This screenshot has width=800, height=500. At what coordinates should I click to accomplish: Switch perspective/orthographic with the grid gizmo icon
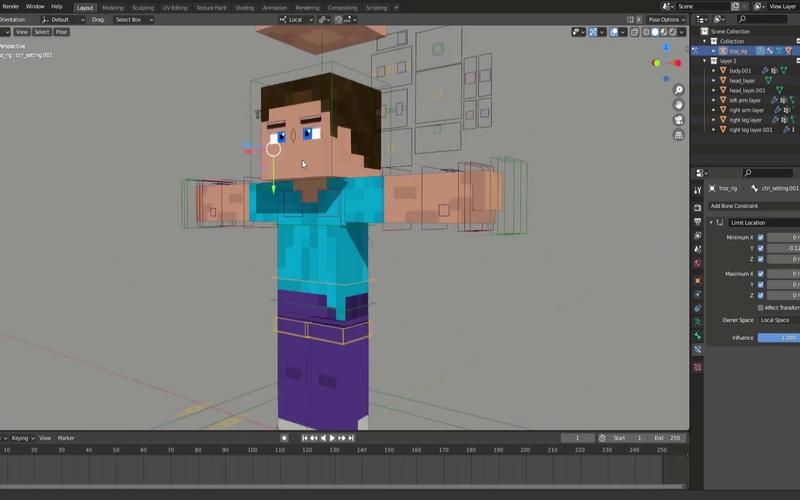click(679, 135)
